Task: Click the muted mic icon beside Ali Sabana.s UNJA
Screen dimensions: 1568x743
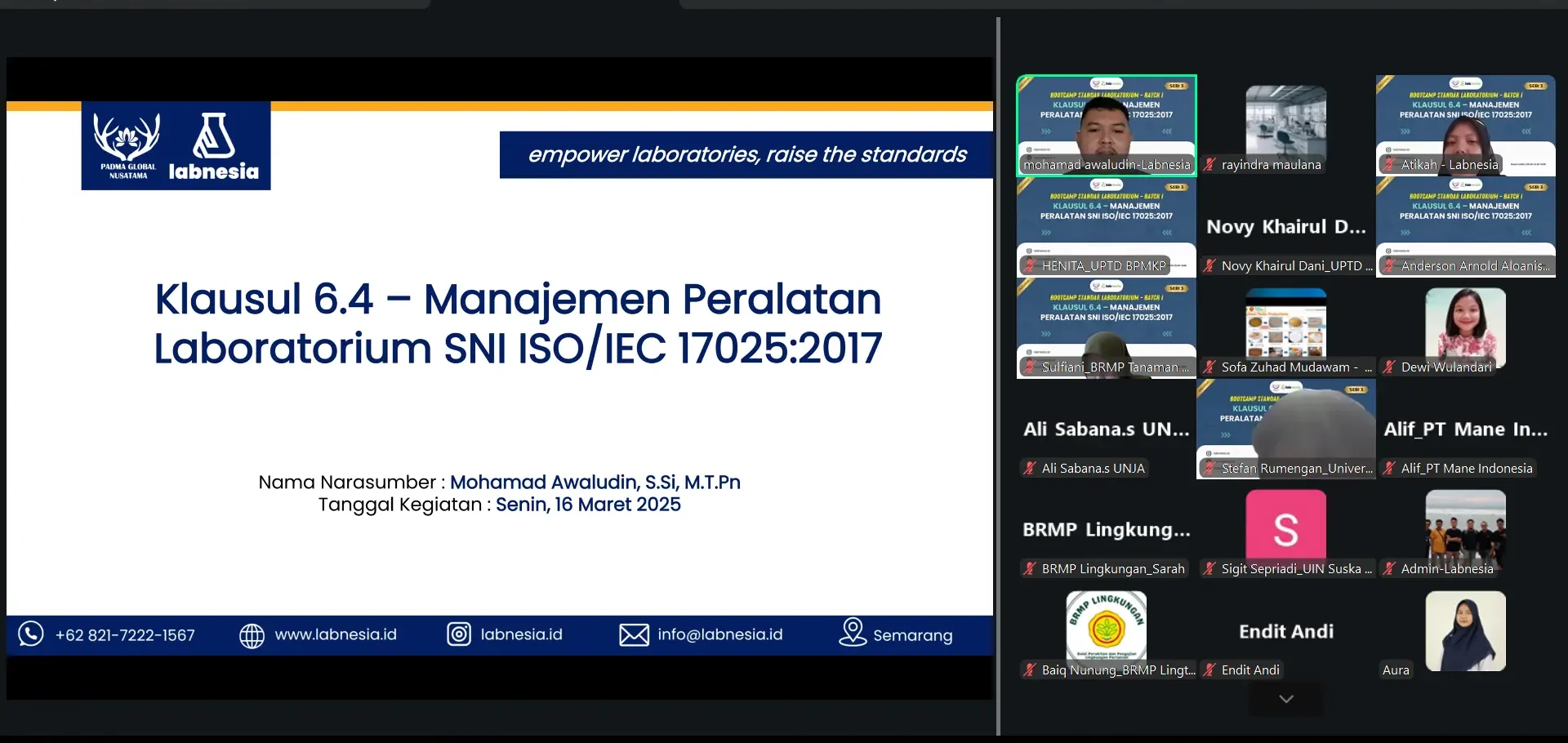Action: coord(1029,468)
